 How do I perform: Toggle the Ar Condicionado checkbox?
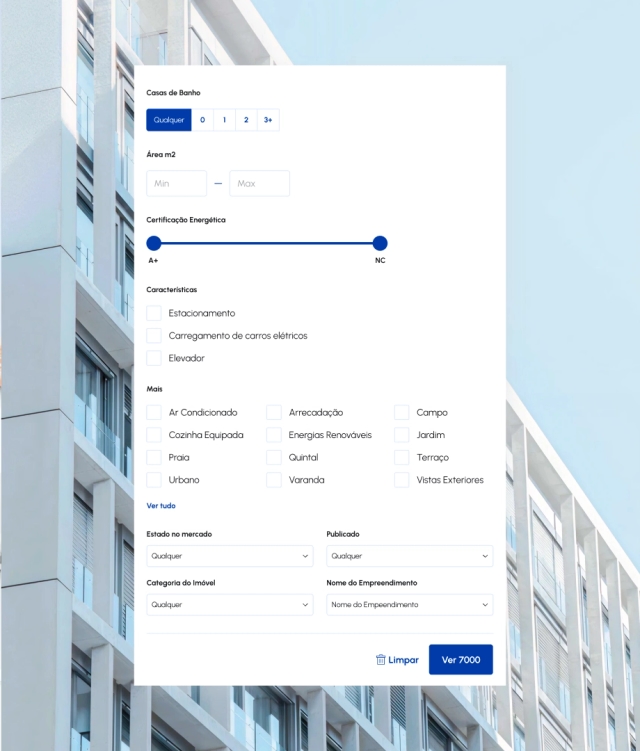[154, 412]
